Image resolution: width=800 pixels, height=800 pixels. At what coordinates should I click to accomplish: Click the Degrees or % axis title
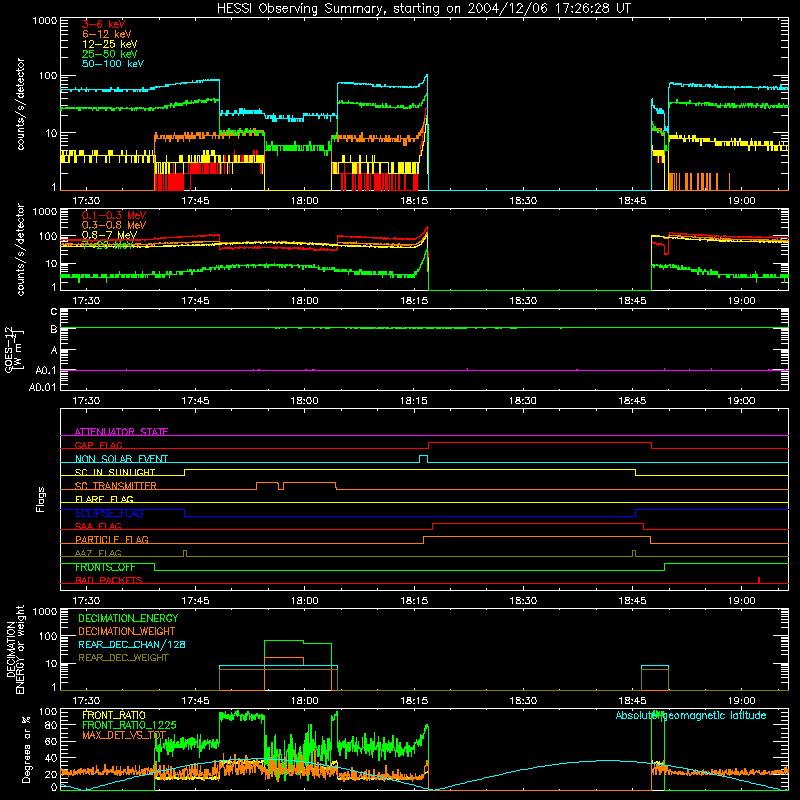(26, 749)
